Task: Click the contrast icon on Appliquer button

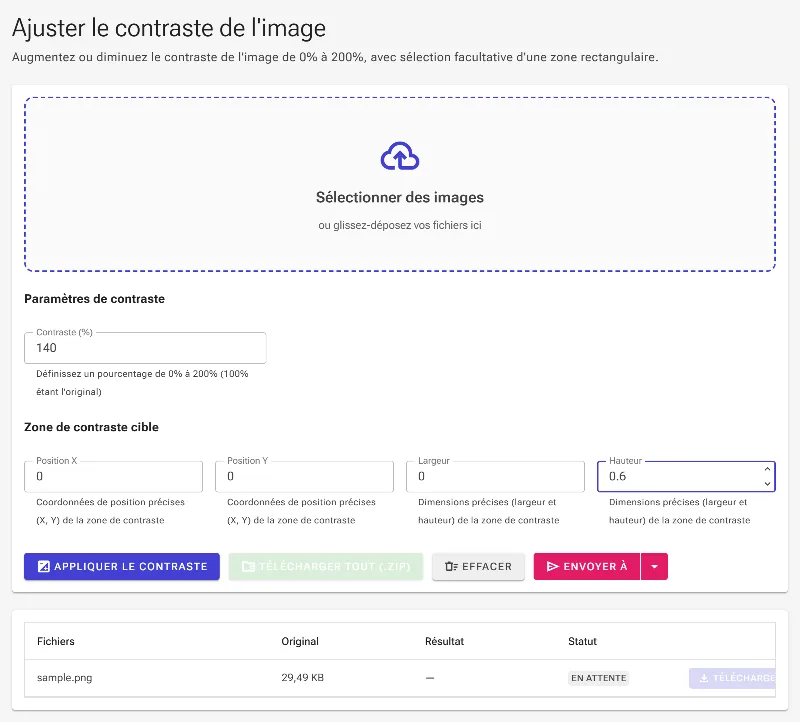Action: (44, 566)
